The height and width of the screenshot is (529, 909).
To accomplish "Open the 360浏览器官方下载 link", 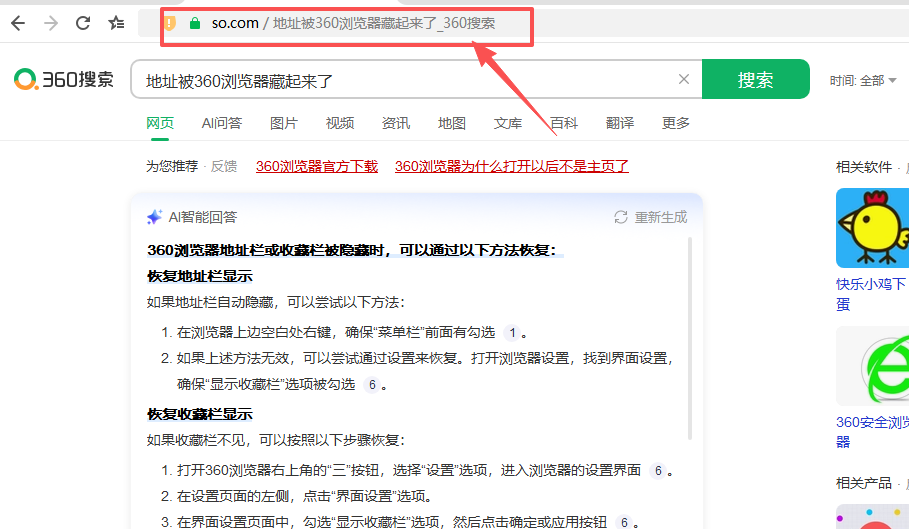I will point(317,167).
